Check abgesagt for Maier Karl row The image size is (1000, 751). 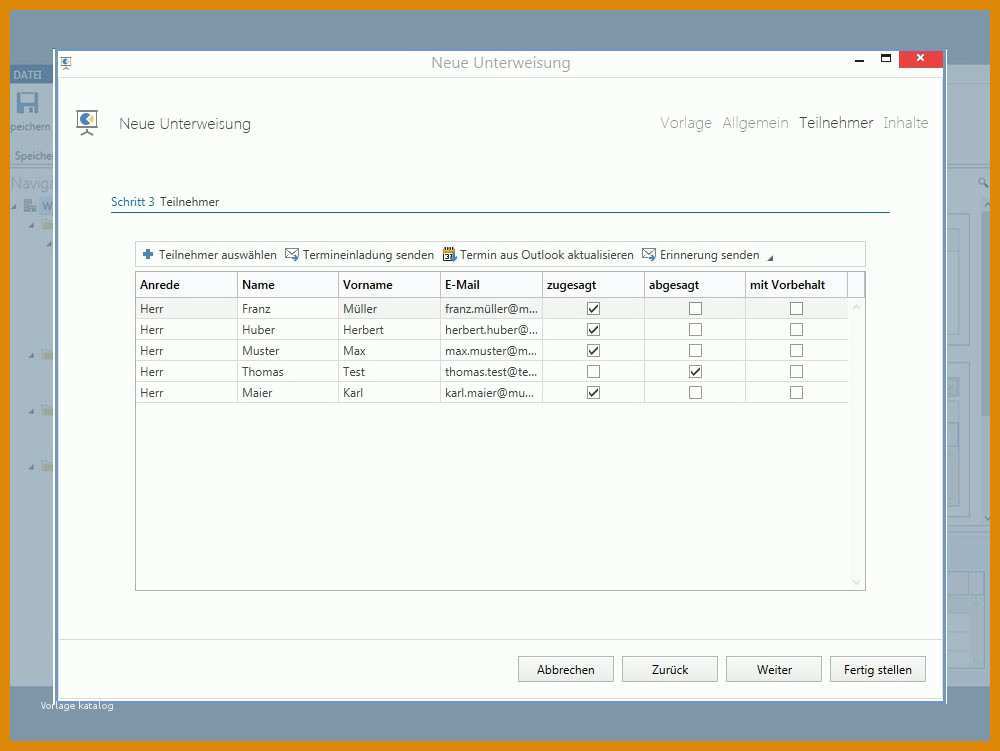(695, 393)
